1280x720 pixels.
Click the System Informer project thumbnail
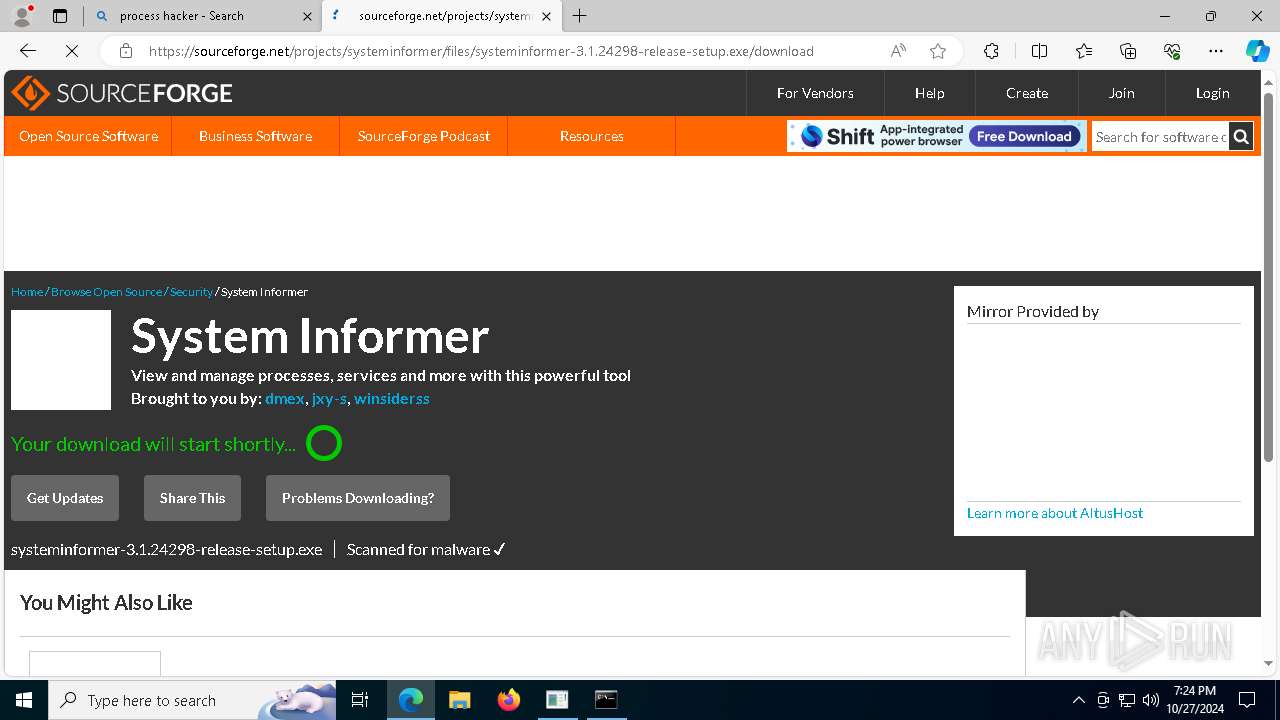[61, 360]
